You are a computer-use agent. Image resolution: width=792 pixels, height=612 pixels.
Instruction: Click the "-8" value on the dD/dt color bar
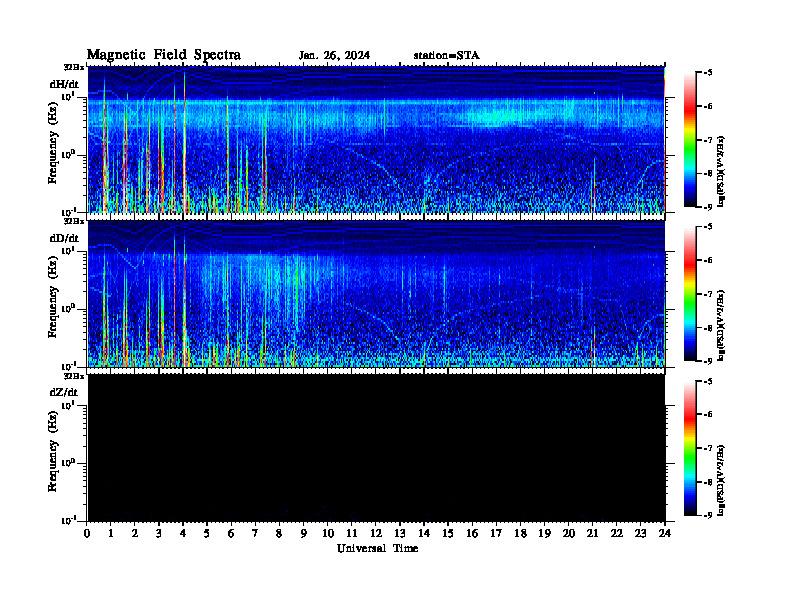[x=708, y=328]
